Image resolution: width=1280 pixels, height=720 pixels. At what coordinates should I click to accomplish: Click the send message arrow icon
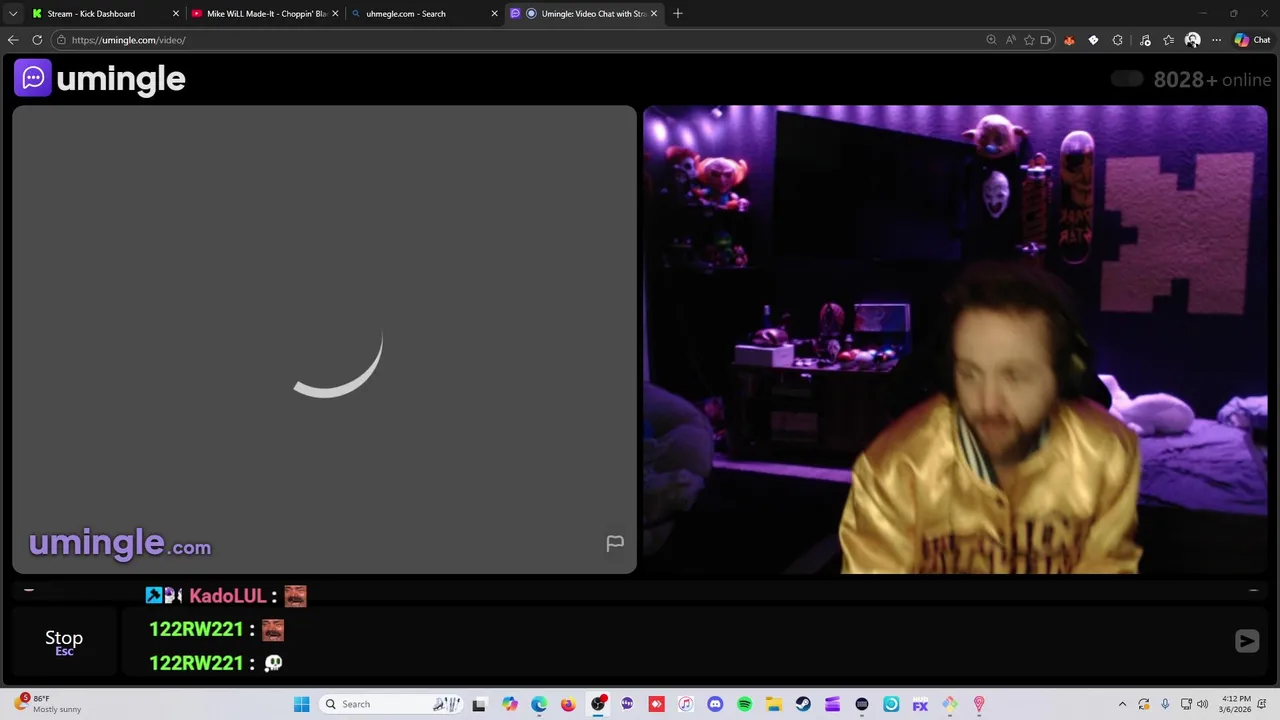coord(1246,641)
